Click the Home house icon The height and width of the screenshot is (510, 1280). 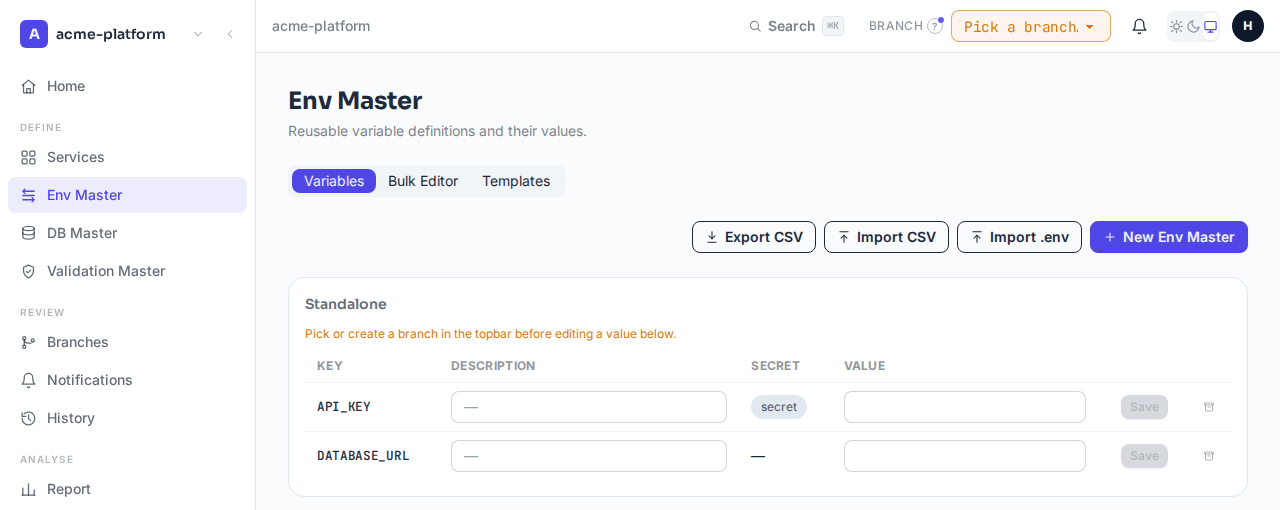[x=28, y=86]
